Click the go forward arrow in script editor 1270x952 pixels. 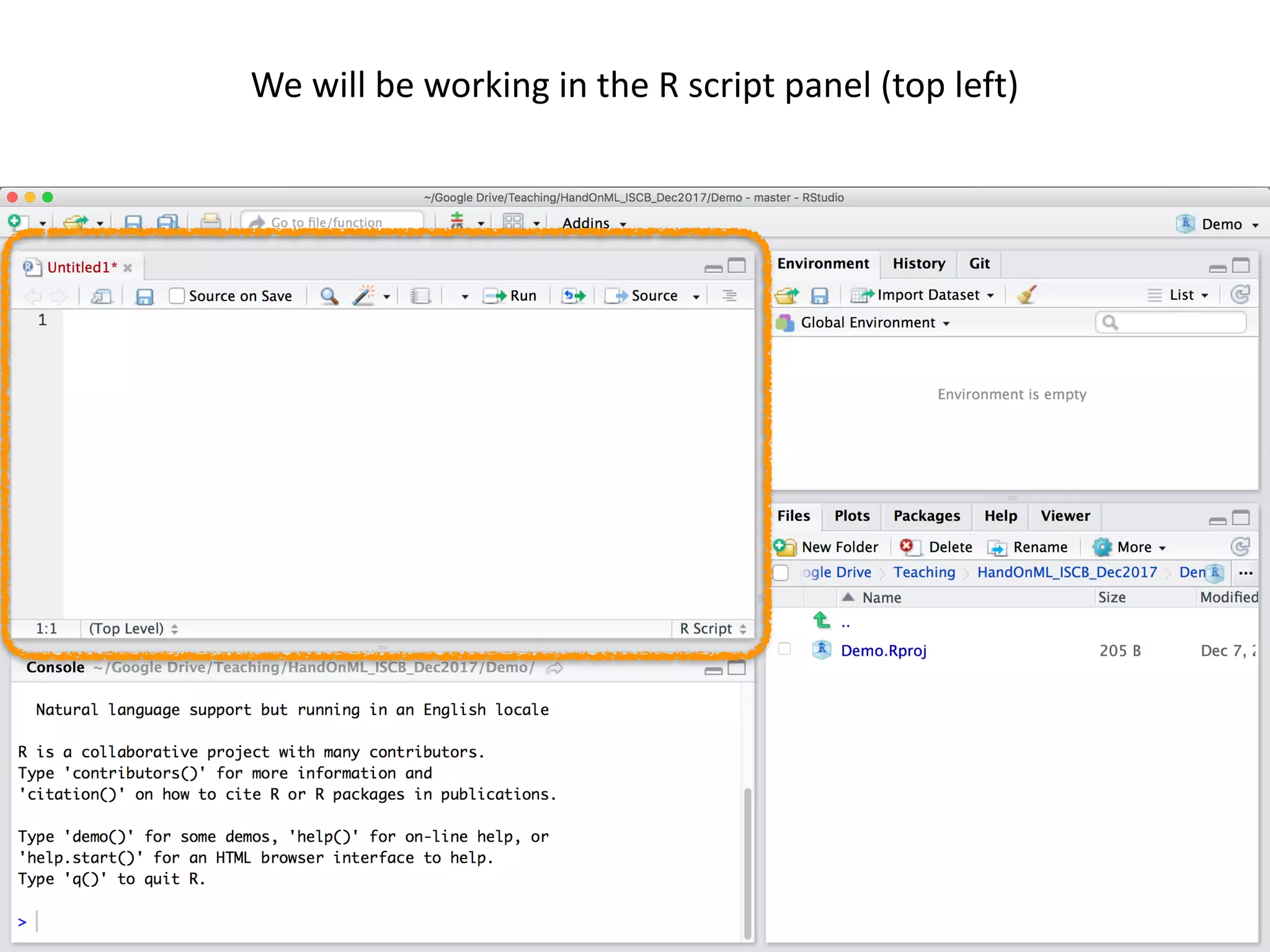click(58, 297)
